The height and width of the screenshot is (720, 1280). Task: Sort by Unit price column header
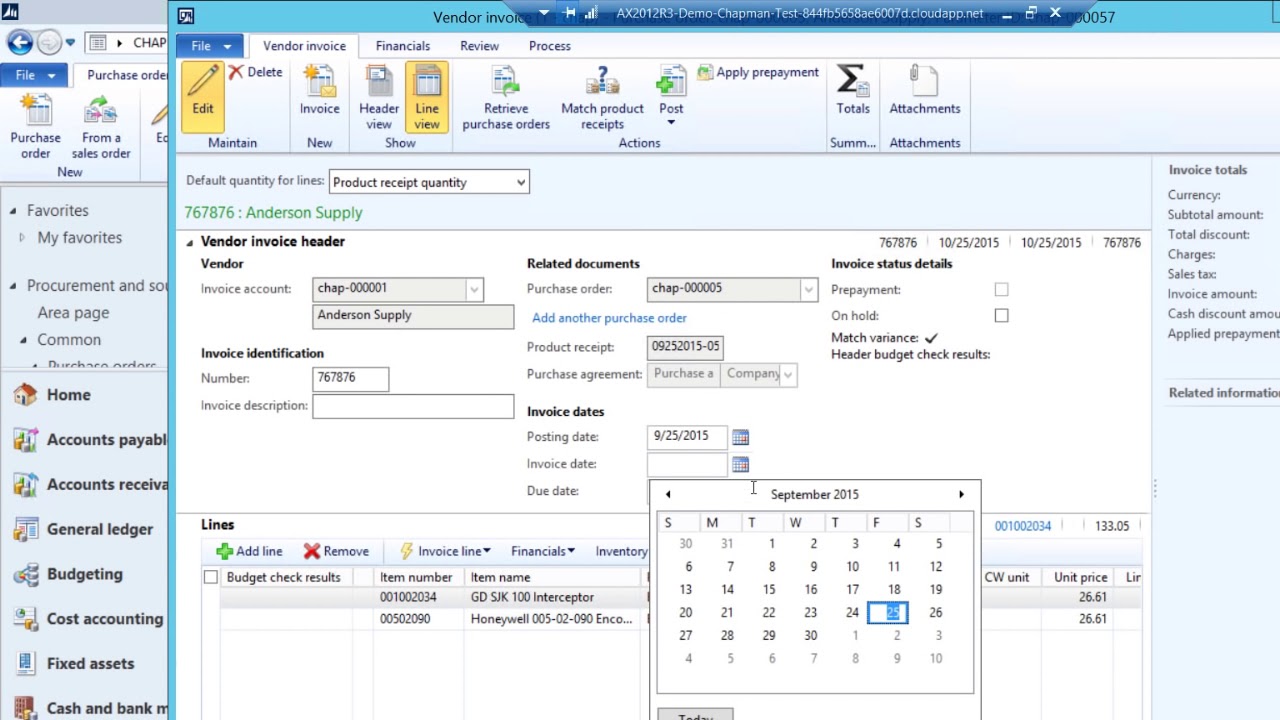pyautogui.click(x=1080, y=577)
